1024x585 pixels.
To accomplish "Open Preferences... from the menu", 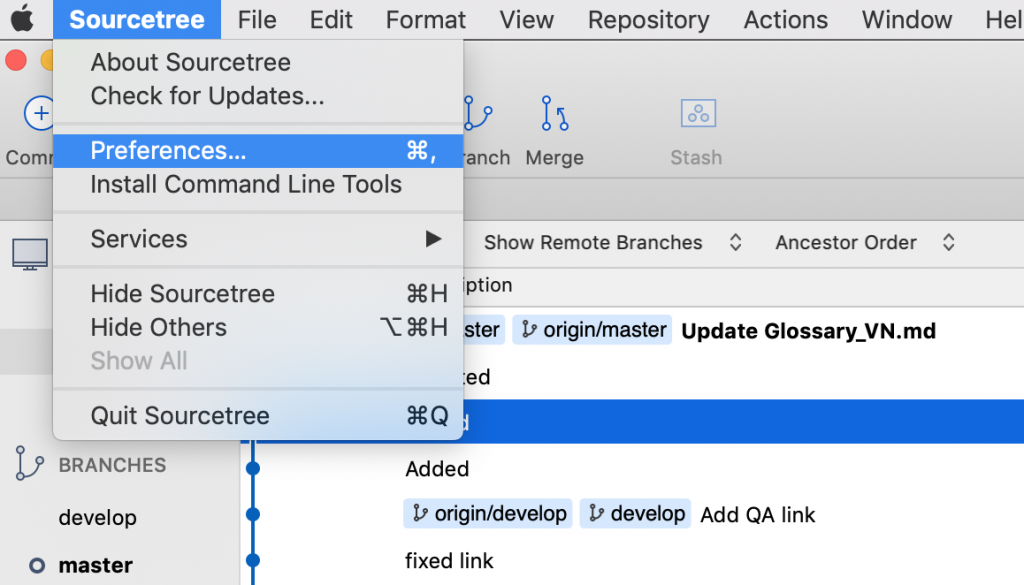I will (x=258, y=151).
